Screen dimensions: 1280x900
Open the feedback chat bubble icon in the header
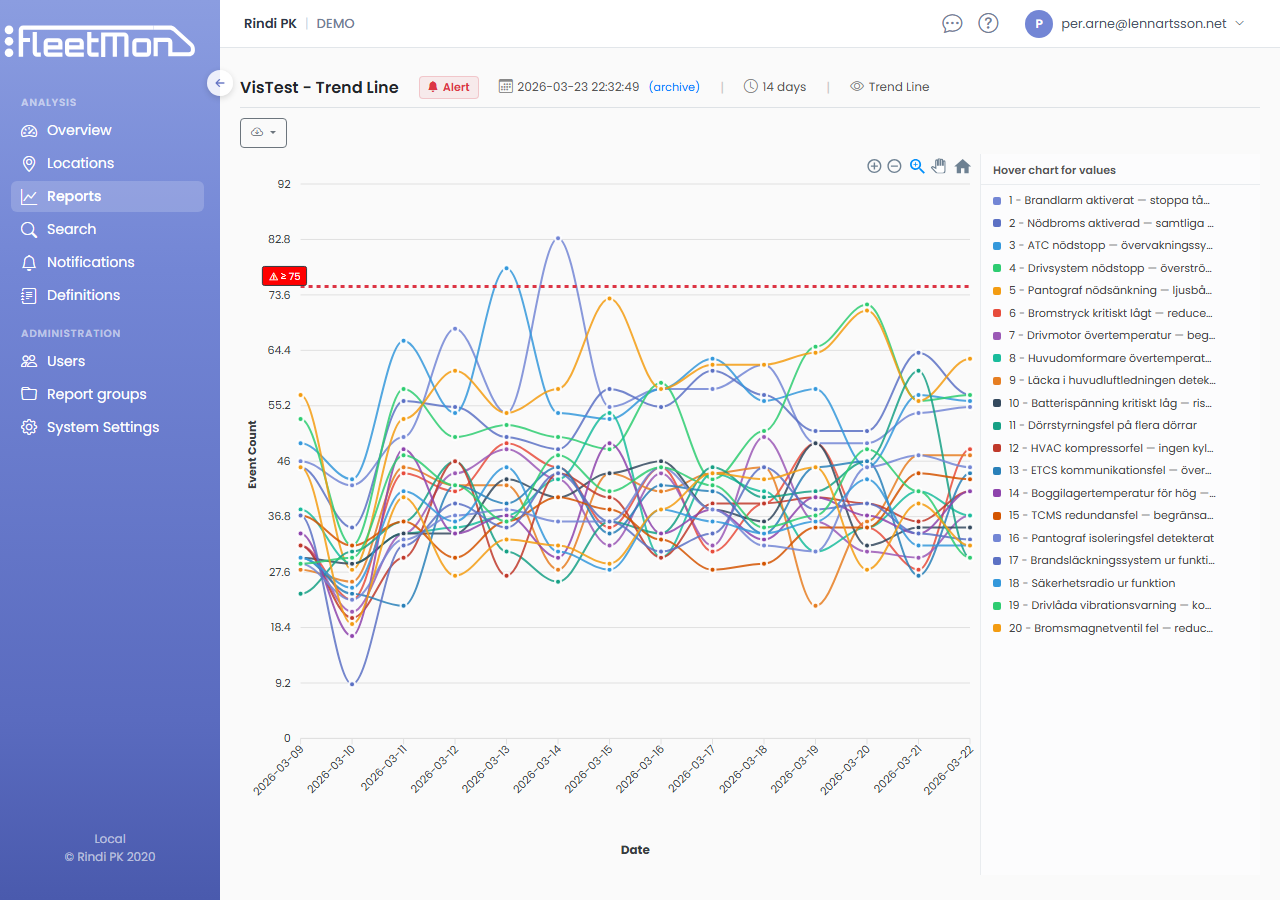tap(952, 23)
